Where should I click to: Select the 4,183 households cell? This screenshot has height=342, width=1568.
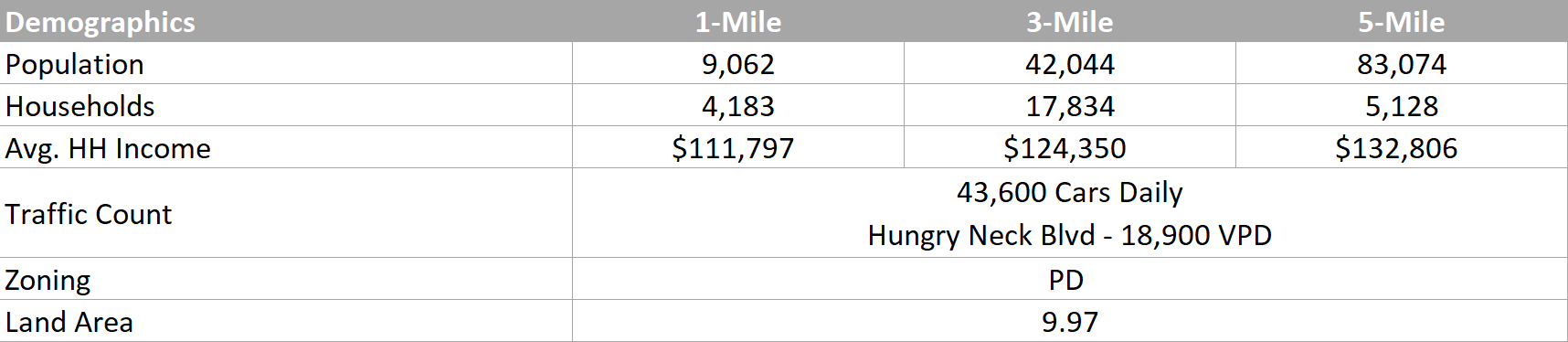(x=738, y=105)
